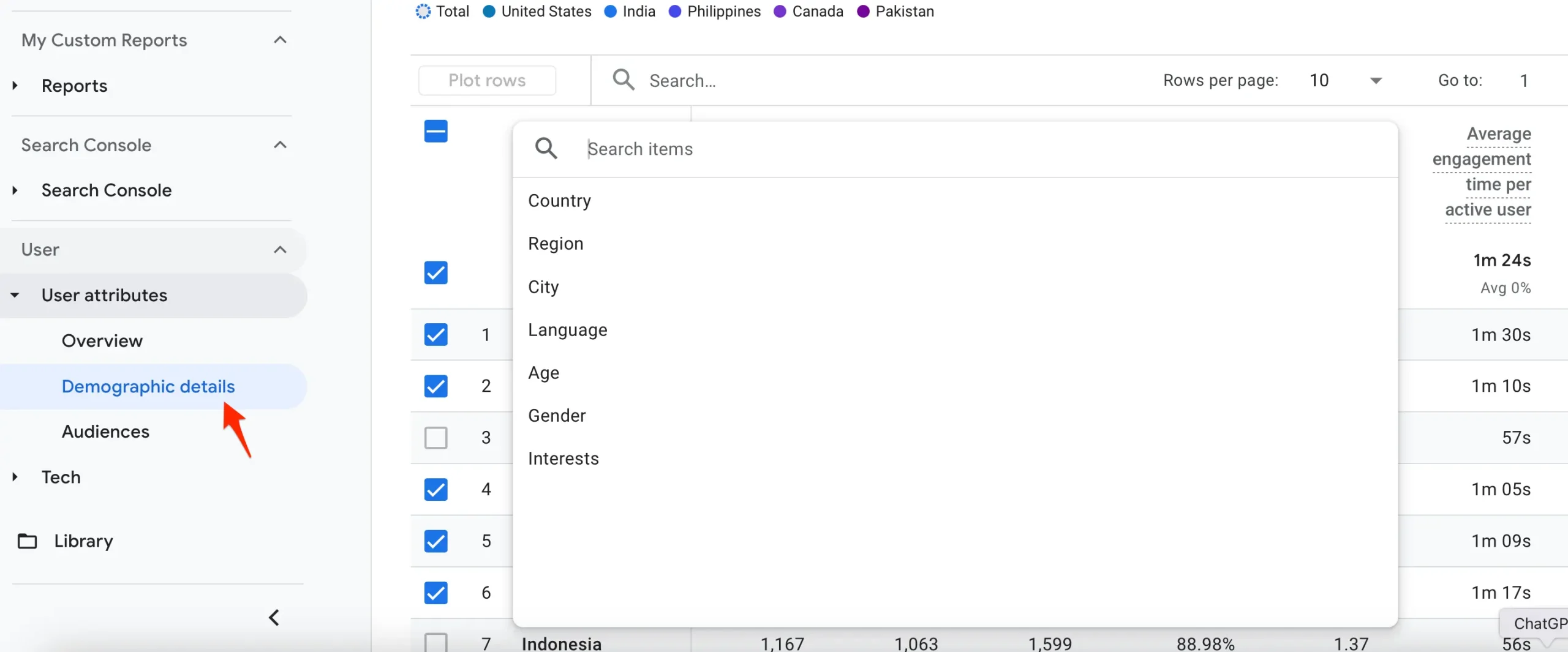1568x652 pixels.
Task: Click the Total legend circle icon
Action: coord(423,12)
